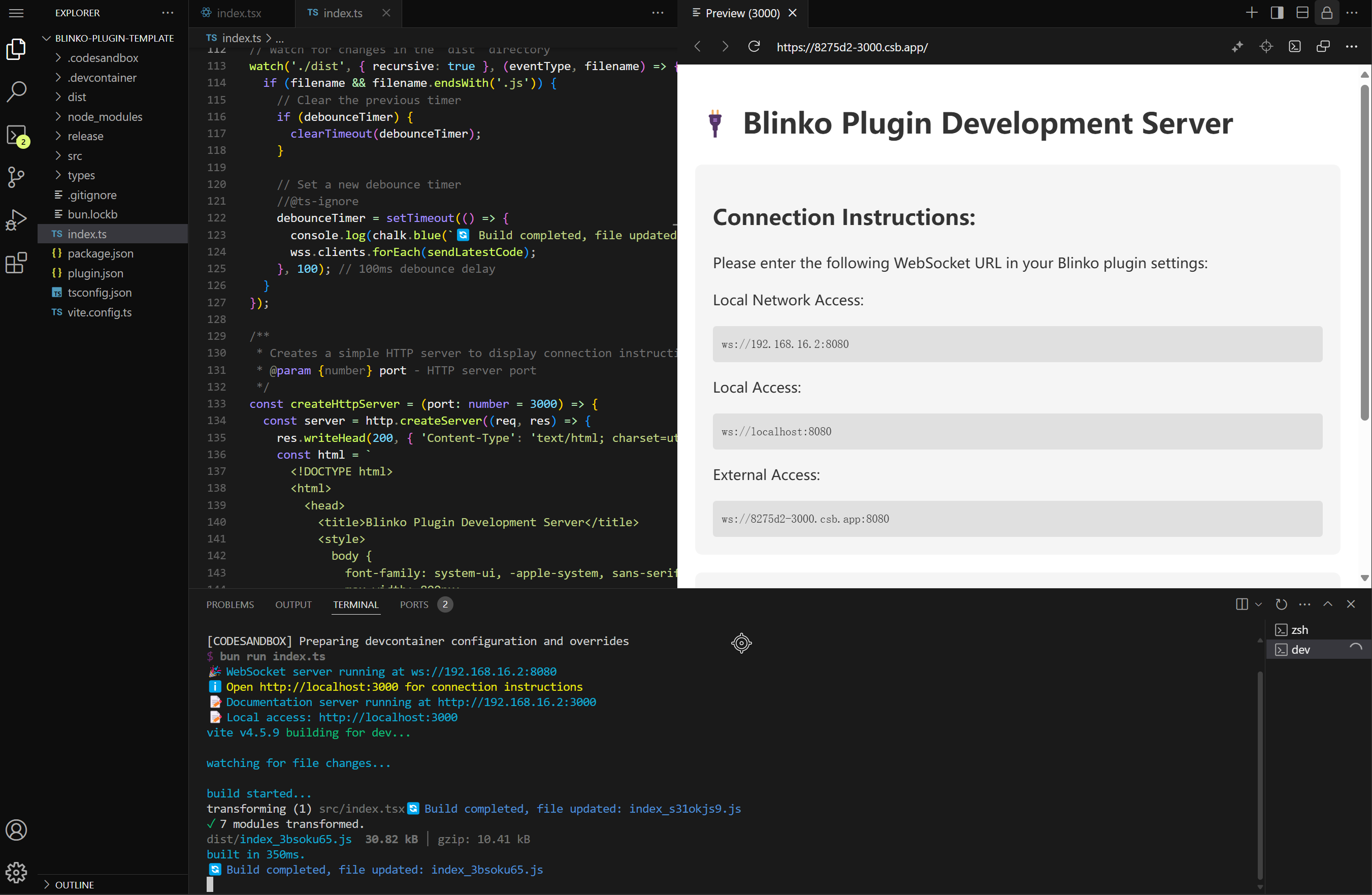Open http://localhost:3000 link in terminal

(x=329, y=687)
